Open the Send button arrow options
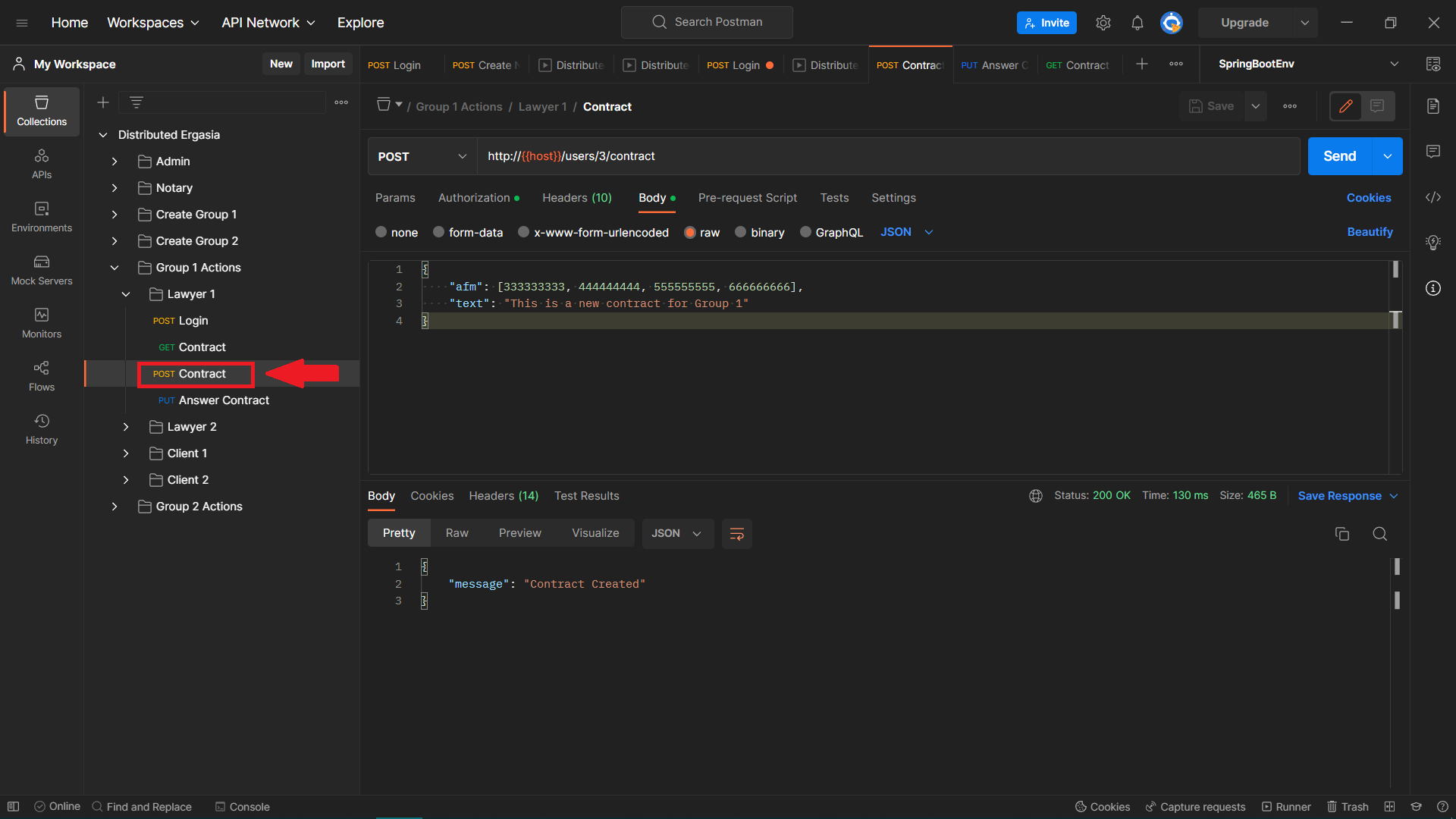 (1388, 156)
